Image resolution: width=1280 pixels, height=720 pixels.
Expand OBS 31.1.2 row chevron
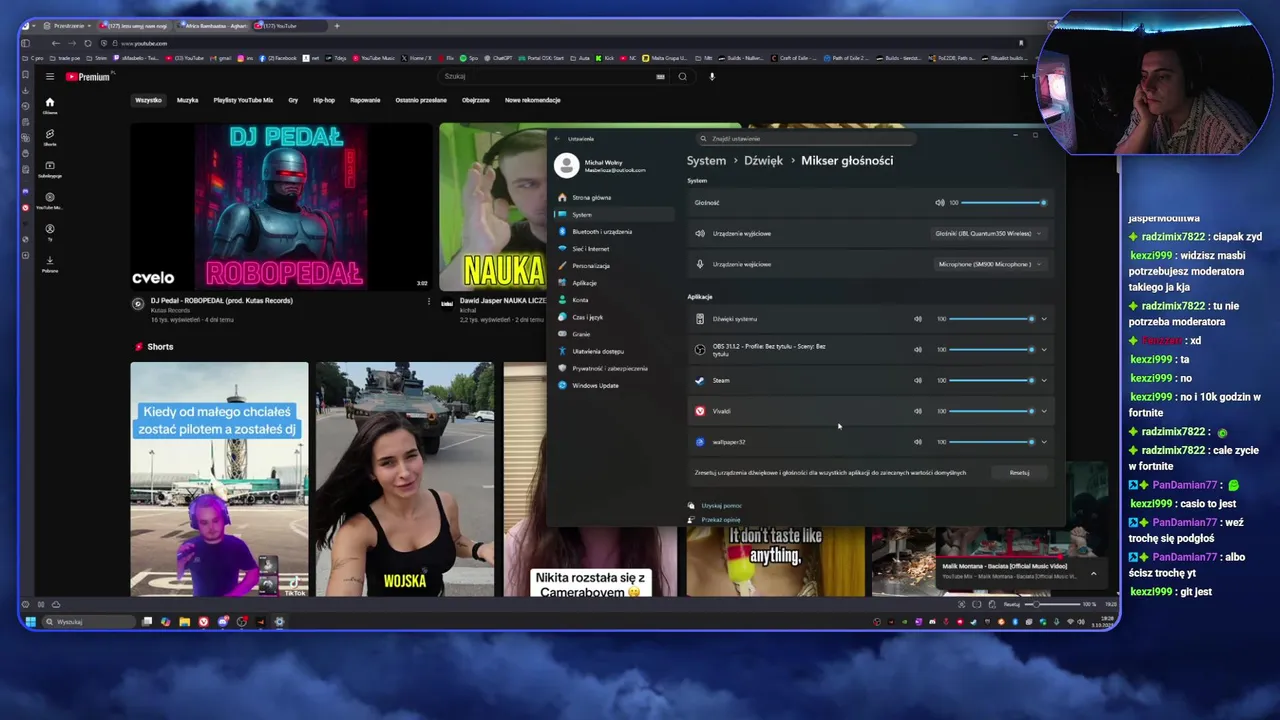tap(1044, 350)
